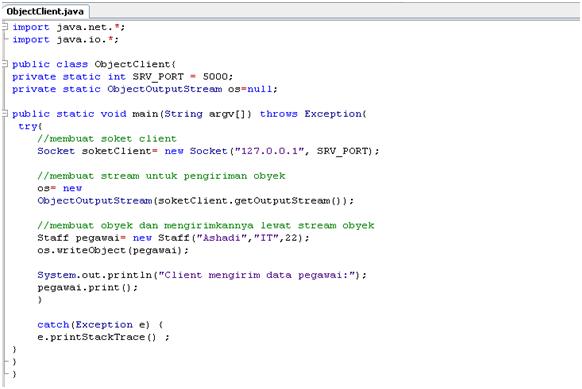Click the comment '//membuat soket client'
582x389 pixels.
tap(107, 139)
